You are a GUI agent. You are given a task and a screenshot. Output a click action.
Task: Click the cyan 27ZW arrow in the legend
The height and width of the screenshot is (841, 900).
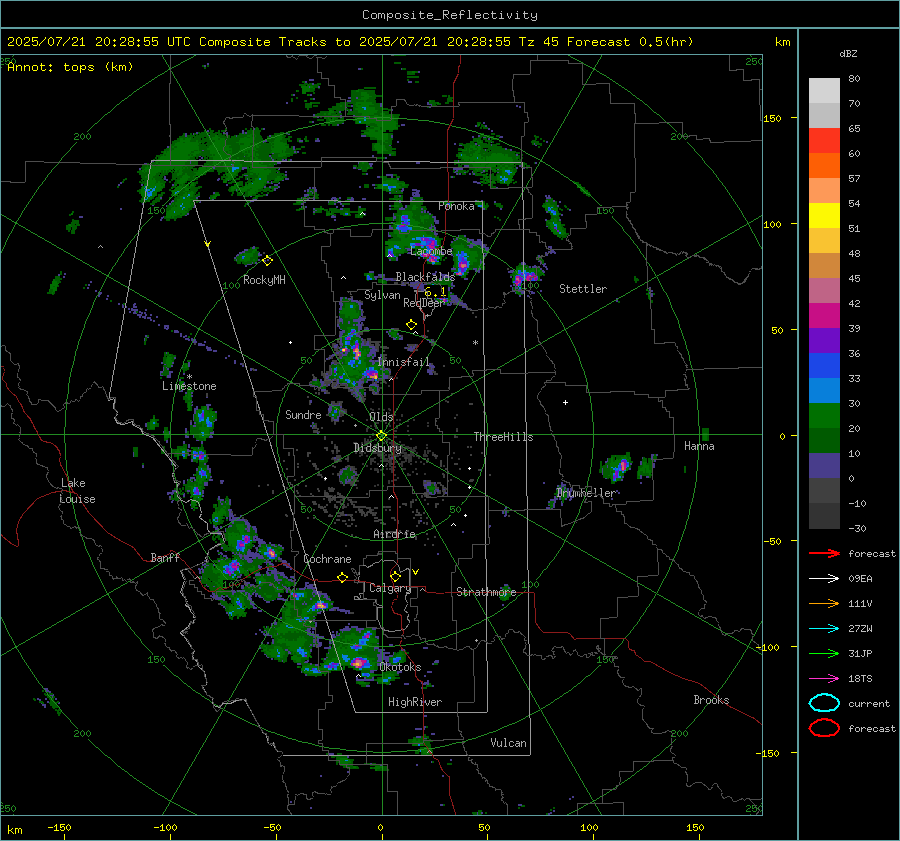point(824,629)
